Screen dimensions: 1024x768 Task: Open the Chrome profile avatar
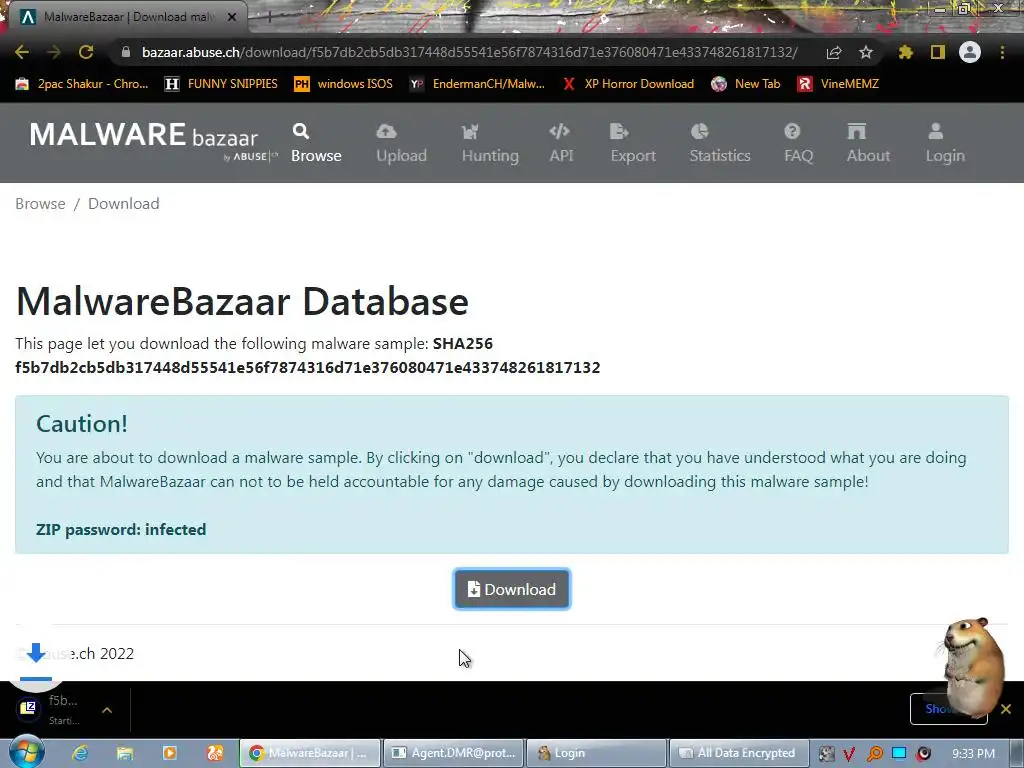pyautogui.click(x=970, y=52)
